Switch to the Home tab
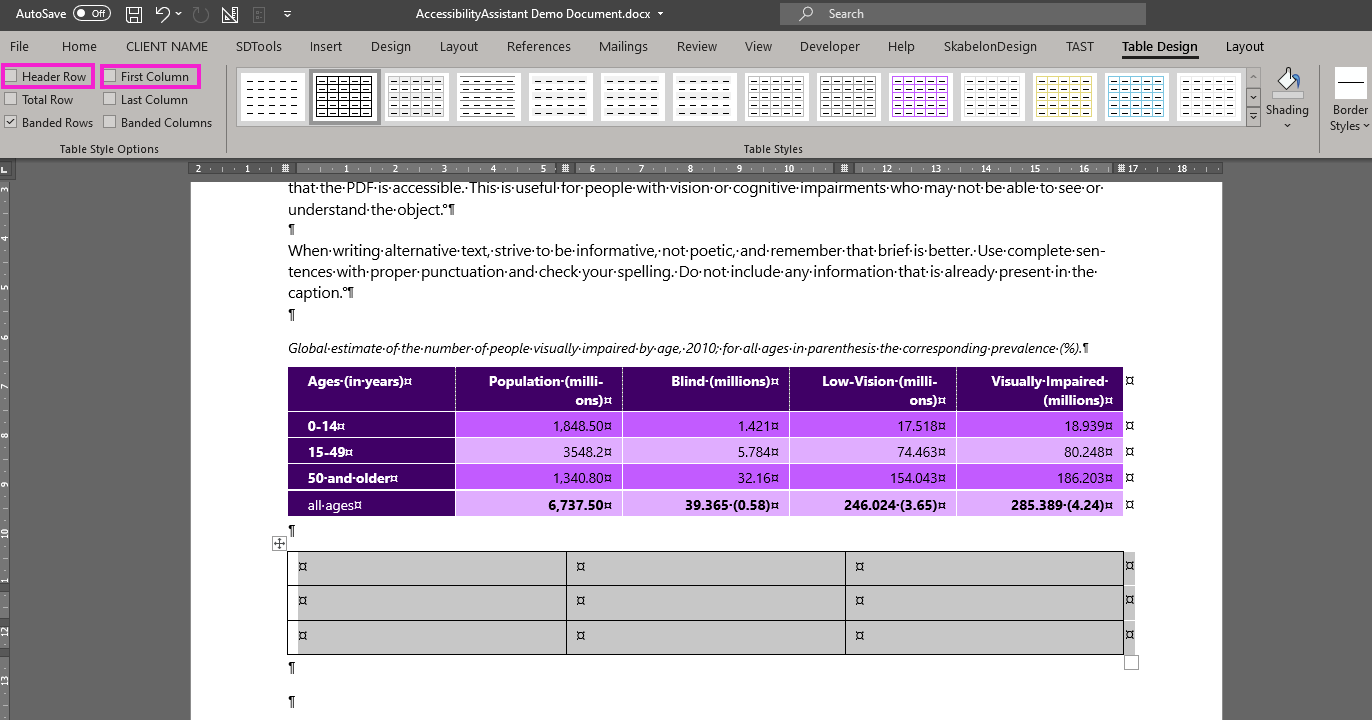The image size is (1372, 720). (79, 46)
